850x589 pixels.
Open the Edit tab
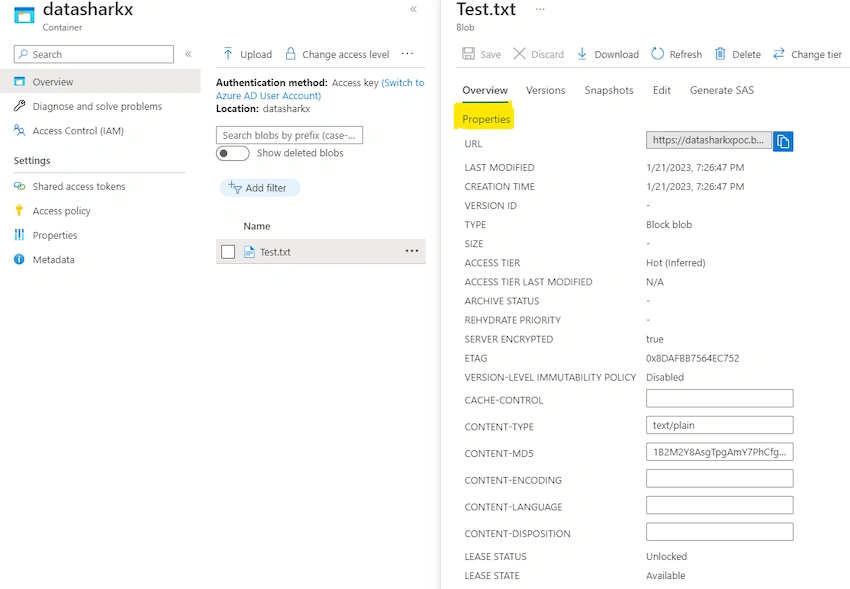[x=661, y=90]
